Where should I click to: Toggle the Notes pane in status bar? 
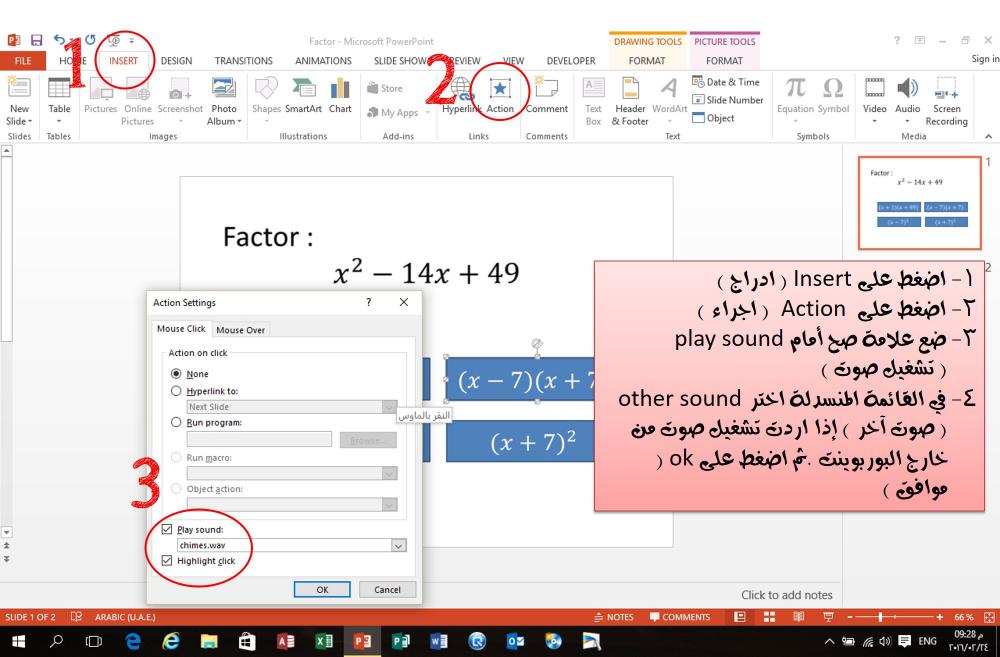pos(614,617)
